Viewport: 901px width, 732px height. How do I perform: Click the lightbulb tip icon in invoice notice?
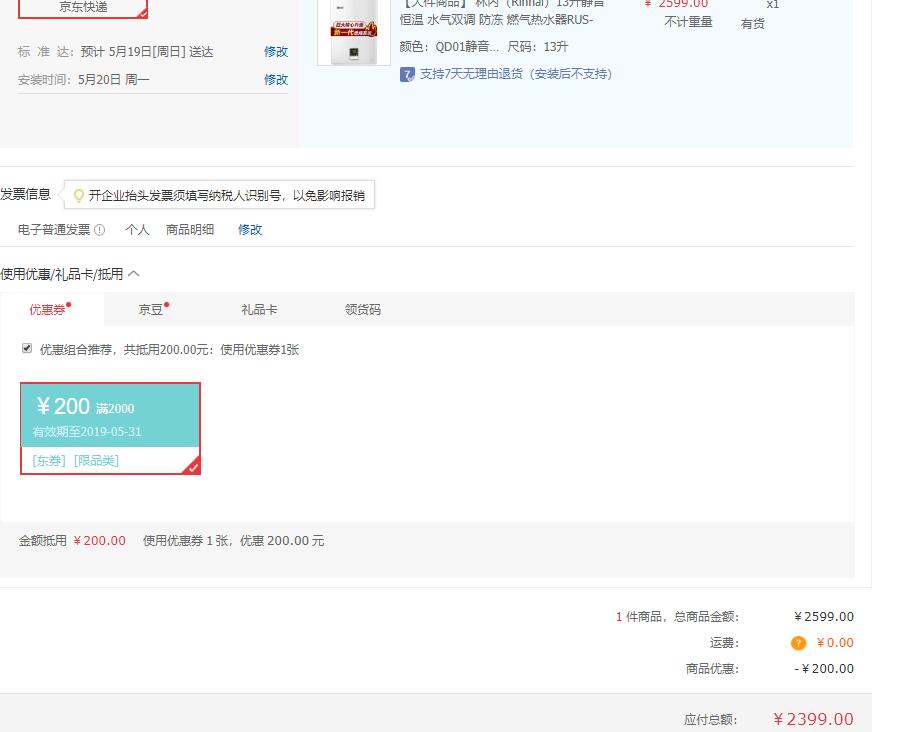pos(79,196)
